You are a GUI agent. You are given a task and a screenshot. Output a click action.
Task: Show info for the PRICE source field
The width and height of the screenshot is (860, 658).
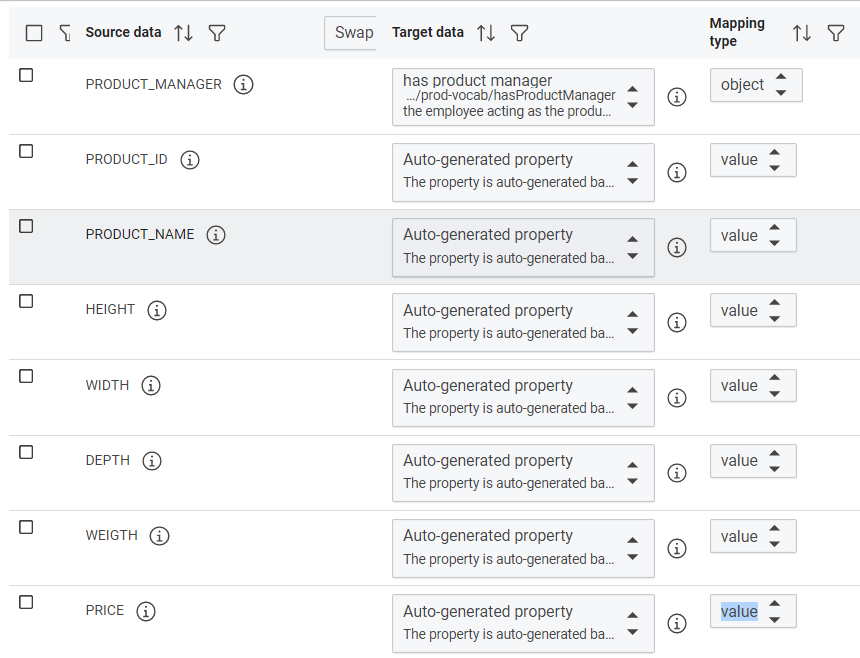click(146, 611)
